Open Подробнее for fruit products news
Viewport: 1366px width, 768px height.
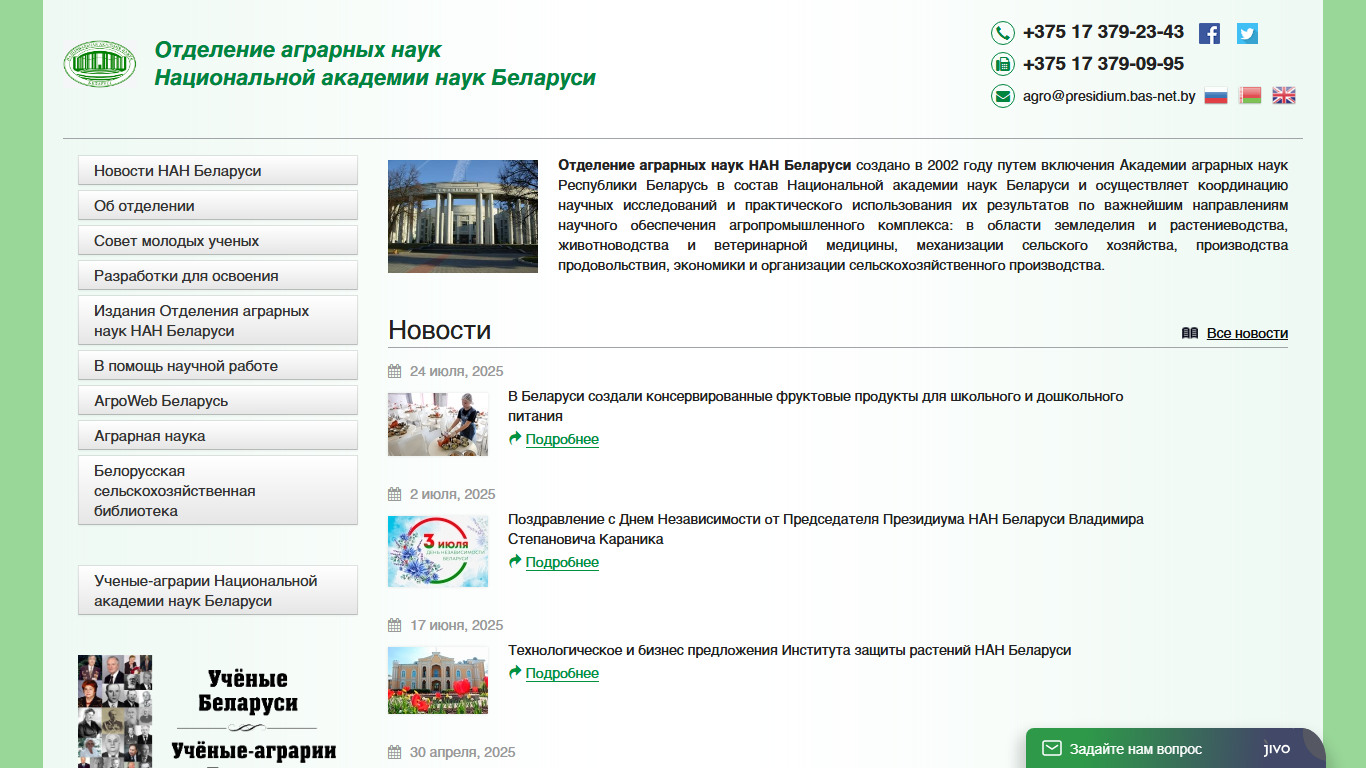pos(562,439)
